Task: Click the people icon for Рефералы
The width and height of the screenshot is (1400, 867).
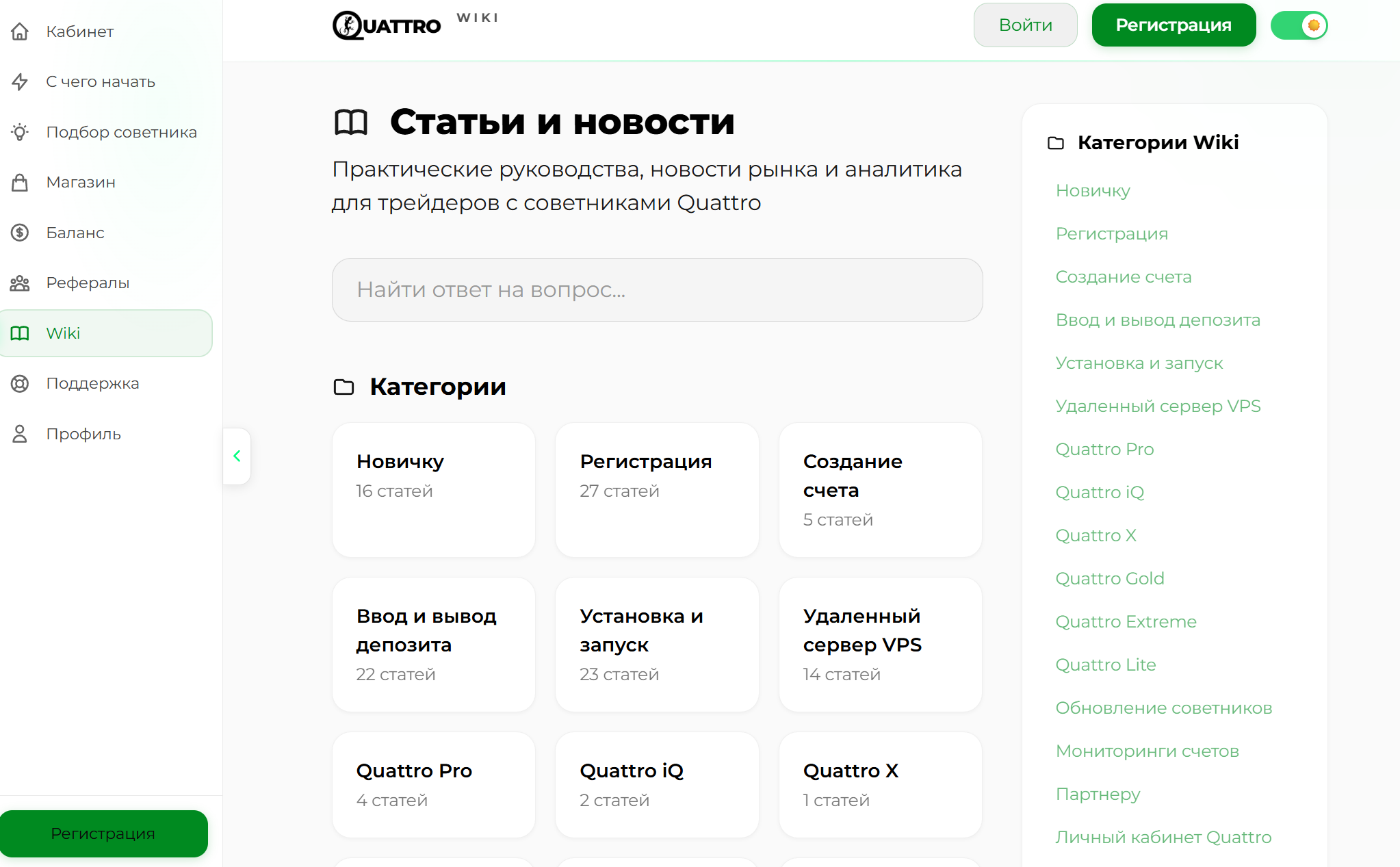Action: coord(20,283)
